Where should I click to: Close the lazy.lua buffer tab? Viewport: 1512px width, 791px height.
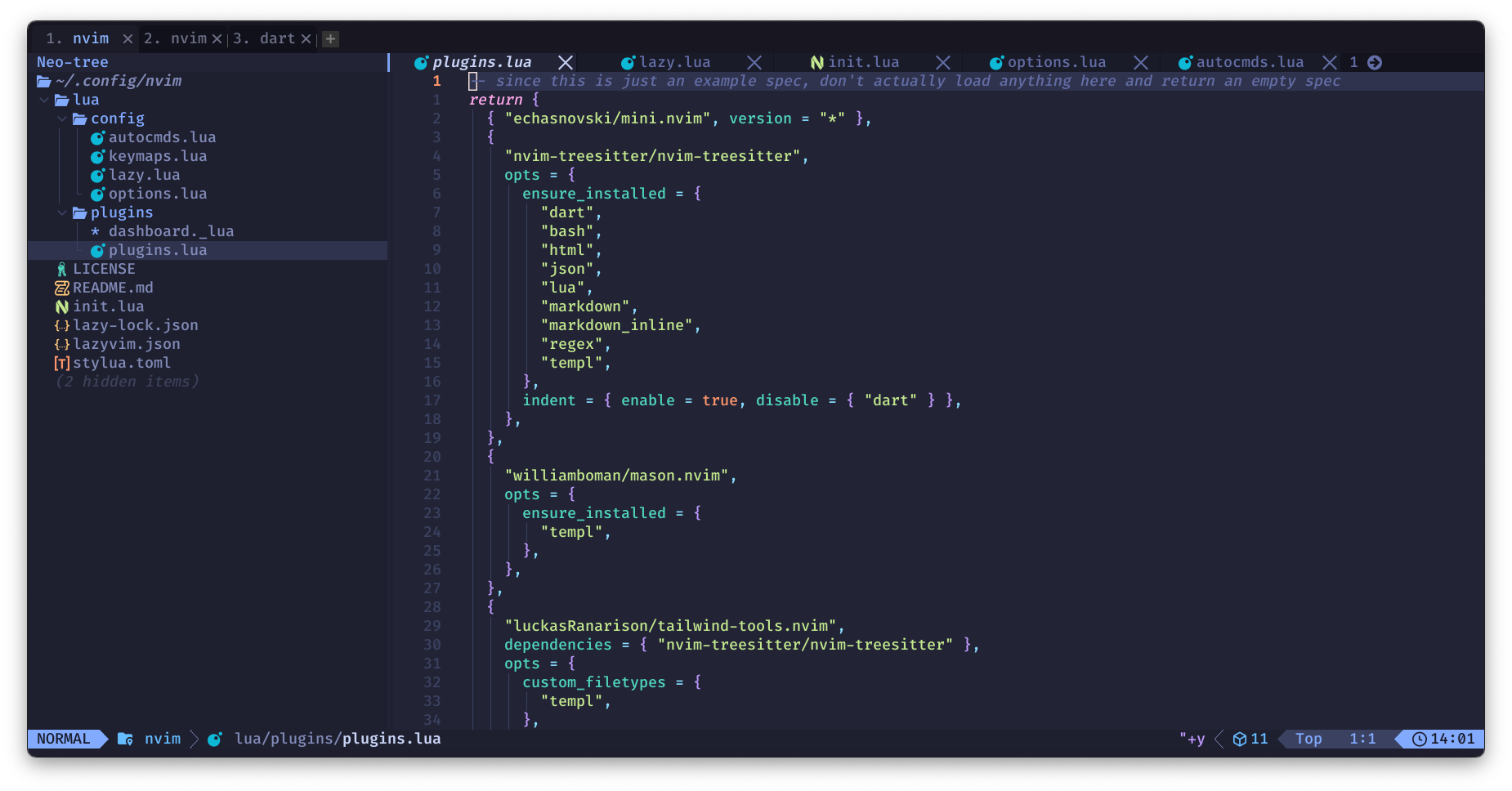tap(754, 62)
